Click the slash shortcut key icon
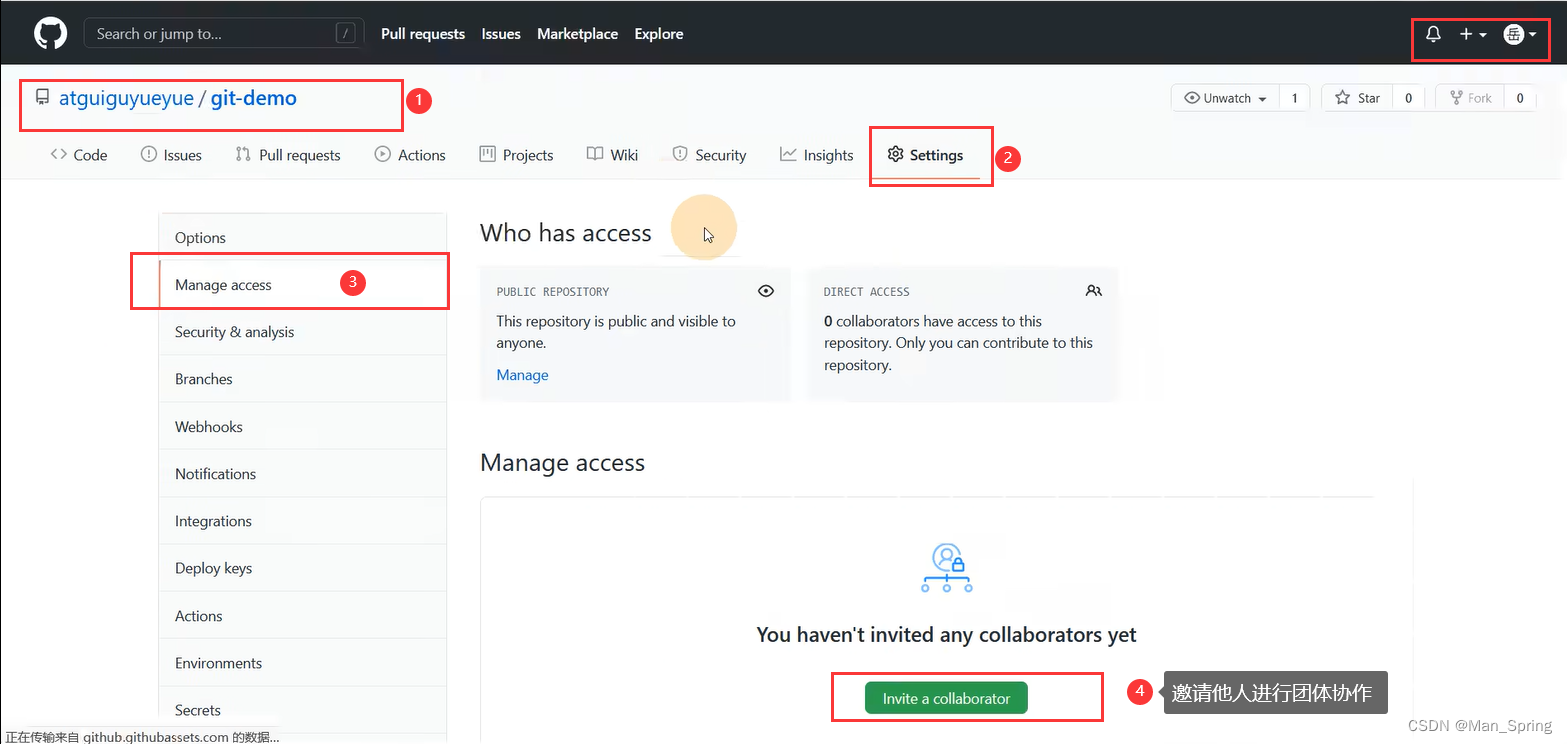 click(346, 34)
